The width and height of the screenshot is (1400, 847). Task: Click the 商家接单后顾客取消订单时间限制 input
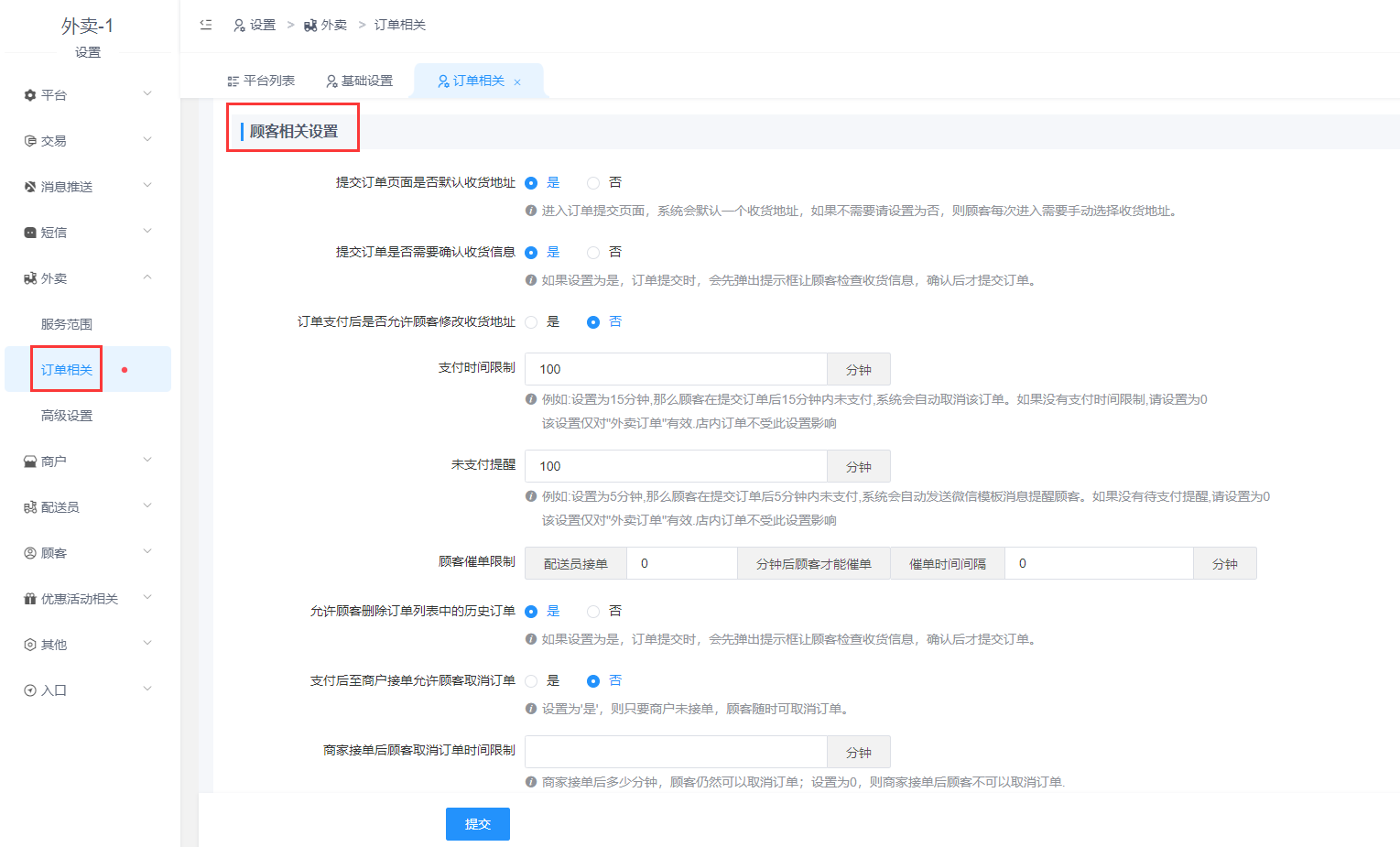(676, 752)
